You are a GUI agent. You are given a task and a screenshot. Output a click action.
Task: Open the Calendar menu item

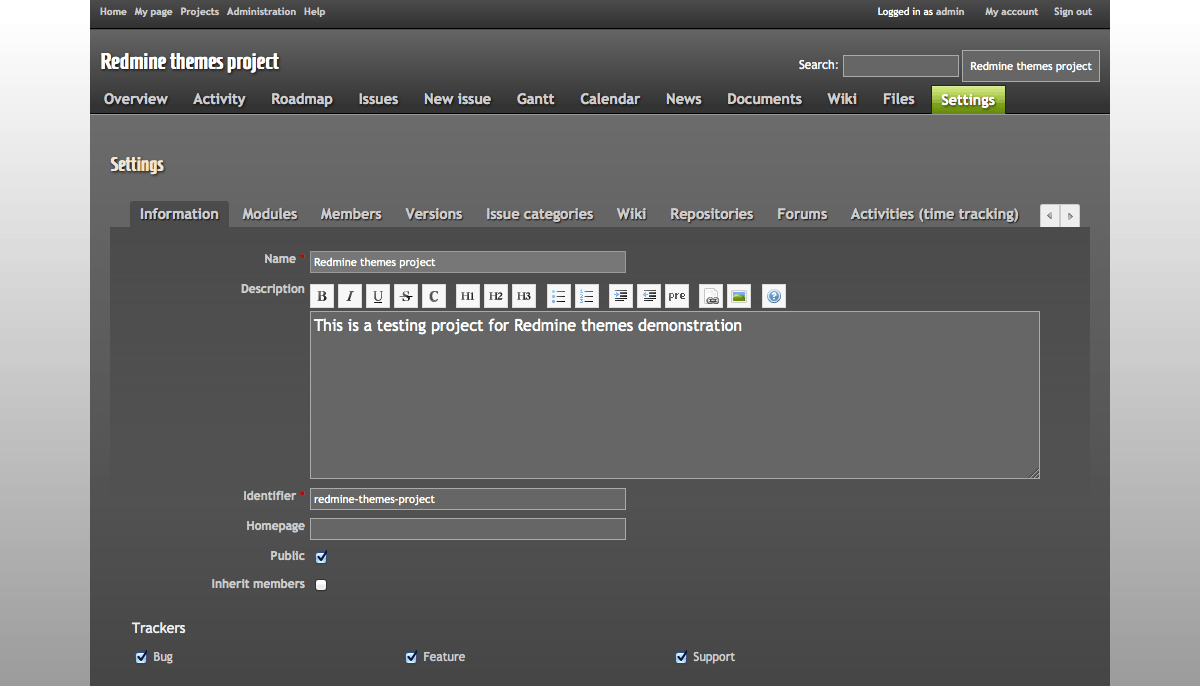point(610,99)
